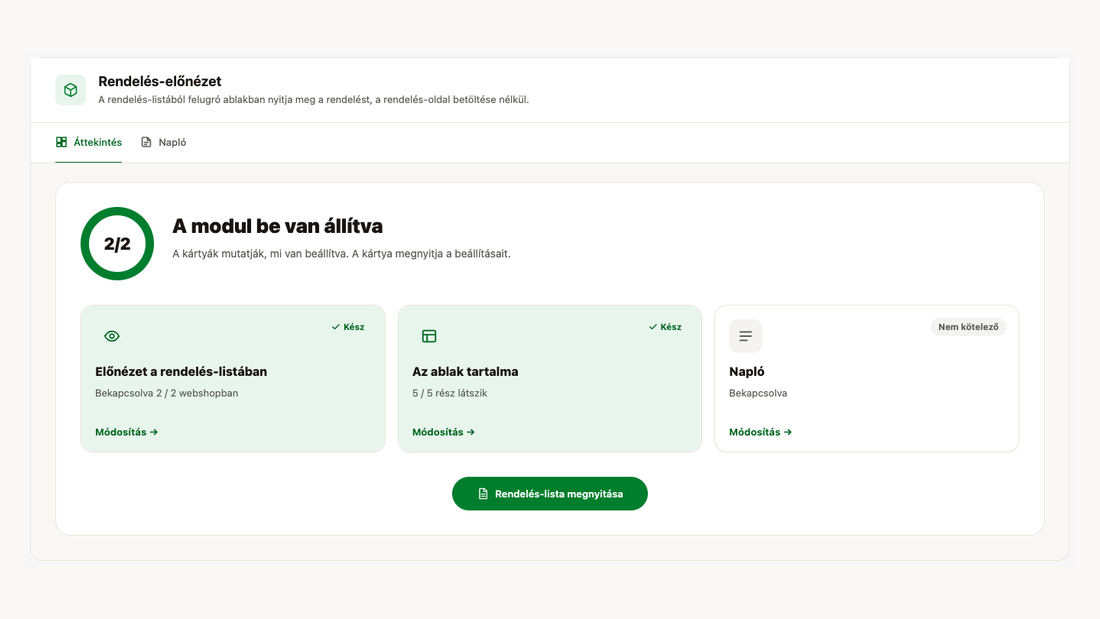1100x619 pixels.
Task: Click the Rendelés-előnézet page title
Action: (x=160, y=81)
